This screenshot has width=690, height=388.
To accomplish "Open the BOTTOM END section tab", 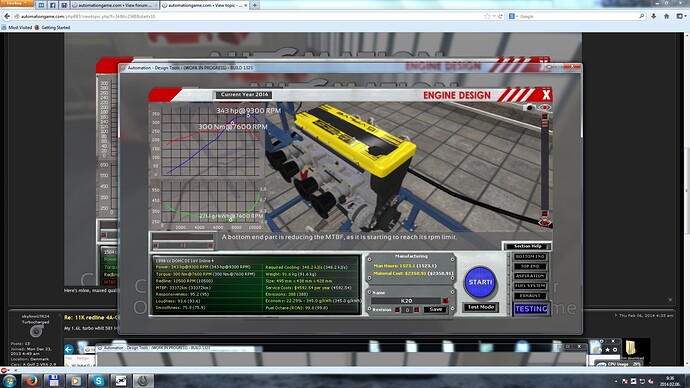I will click(530, 256).
